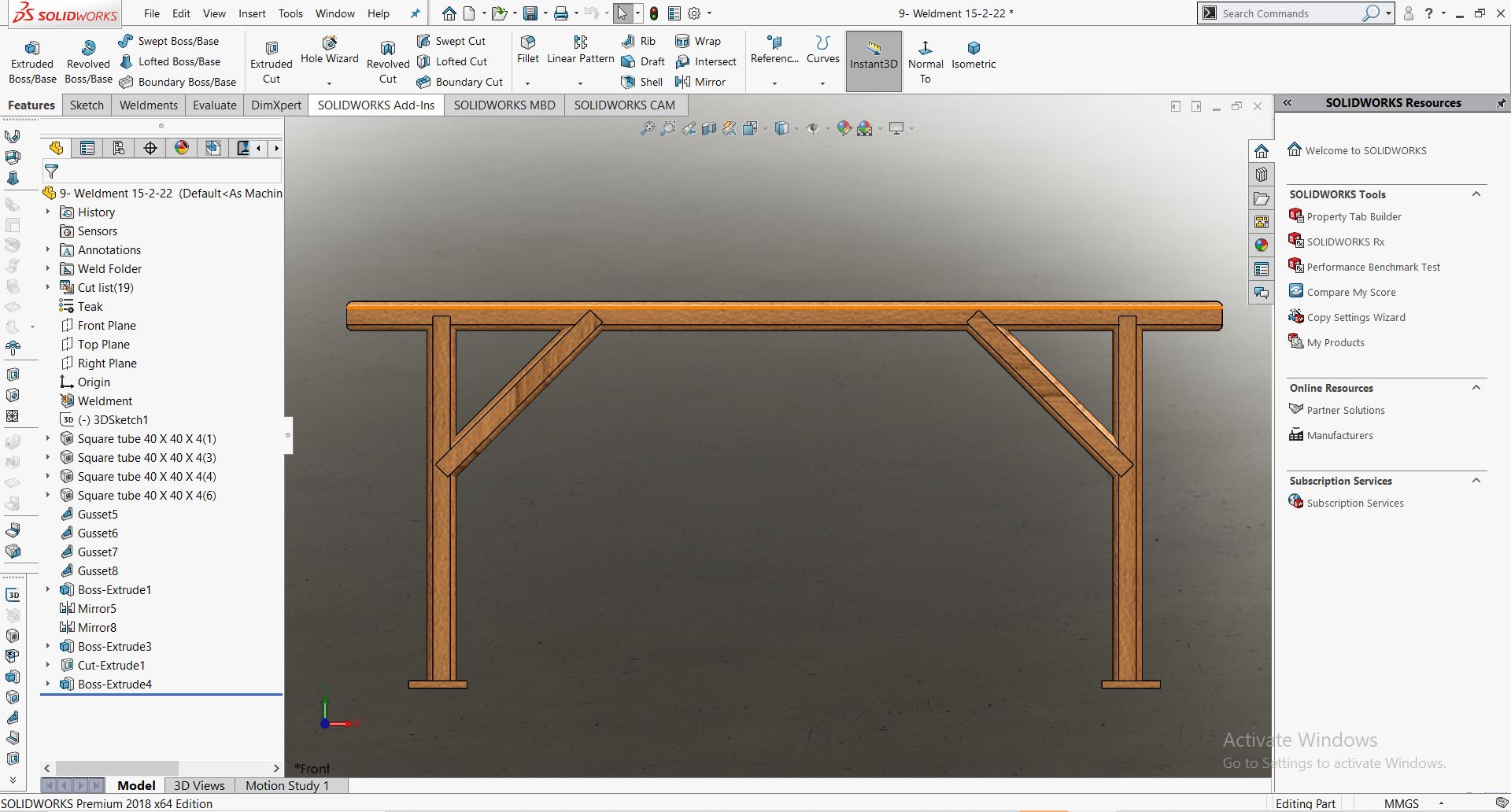Click the Lofted Cut tool
The height and width of the screenshot is (812, 1511).
click(x=452, y=61)
